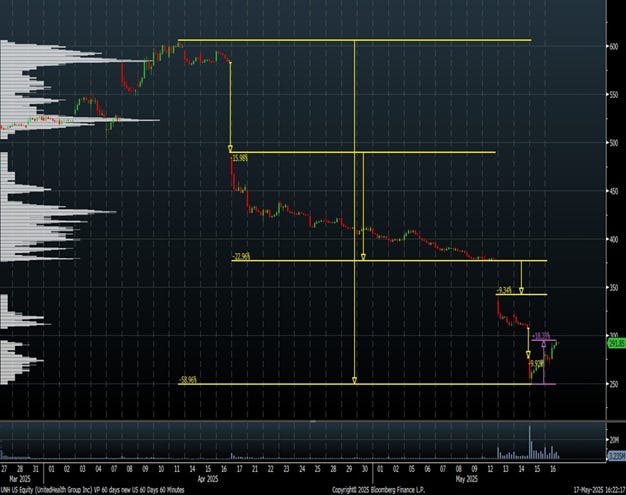626x495 pixels.
Task: Click the April 24 date label
Action: pos(302,469)
